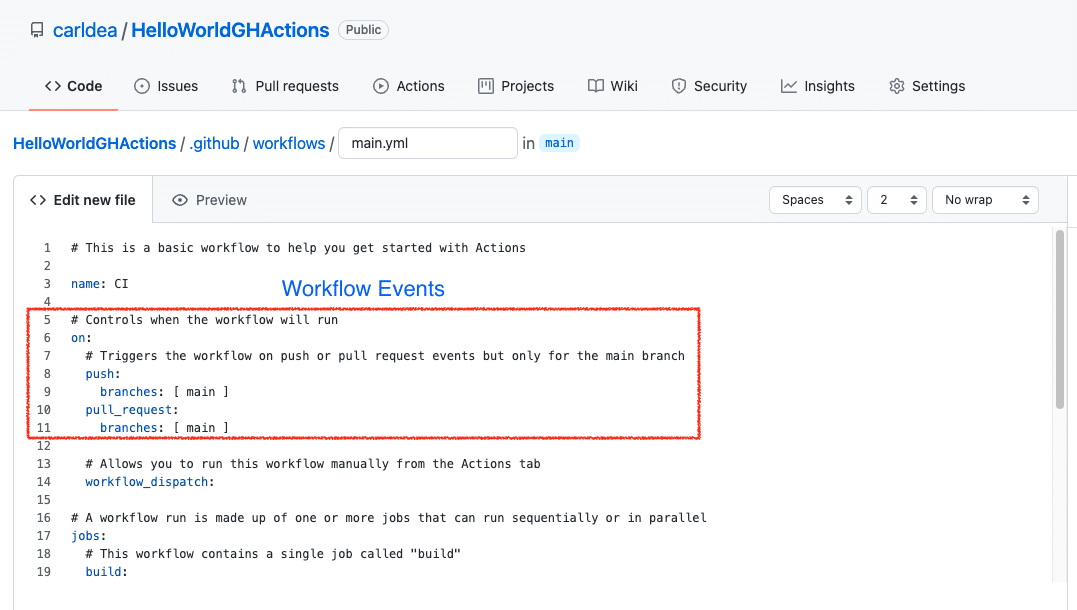Click the Projects board icon
Screen dimensions: 1077x610
point(486,86)
